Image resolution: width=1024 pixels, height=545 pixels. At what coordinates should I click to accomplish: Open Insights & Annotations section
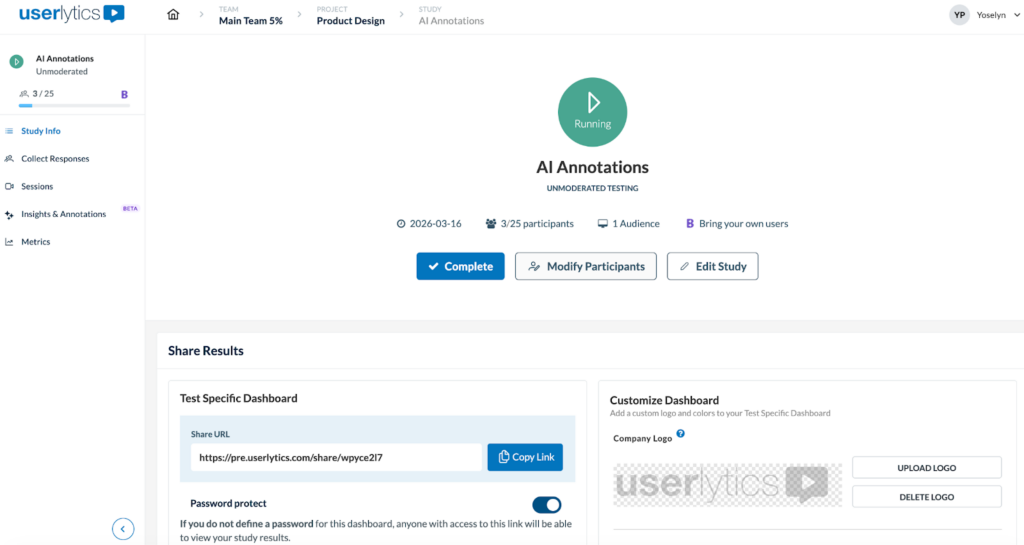[63, 214]
